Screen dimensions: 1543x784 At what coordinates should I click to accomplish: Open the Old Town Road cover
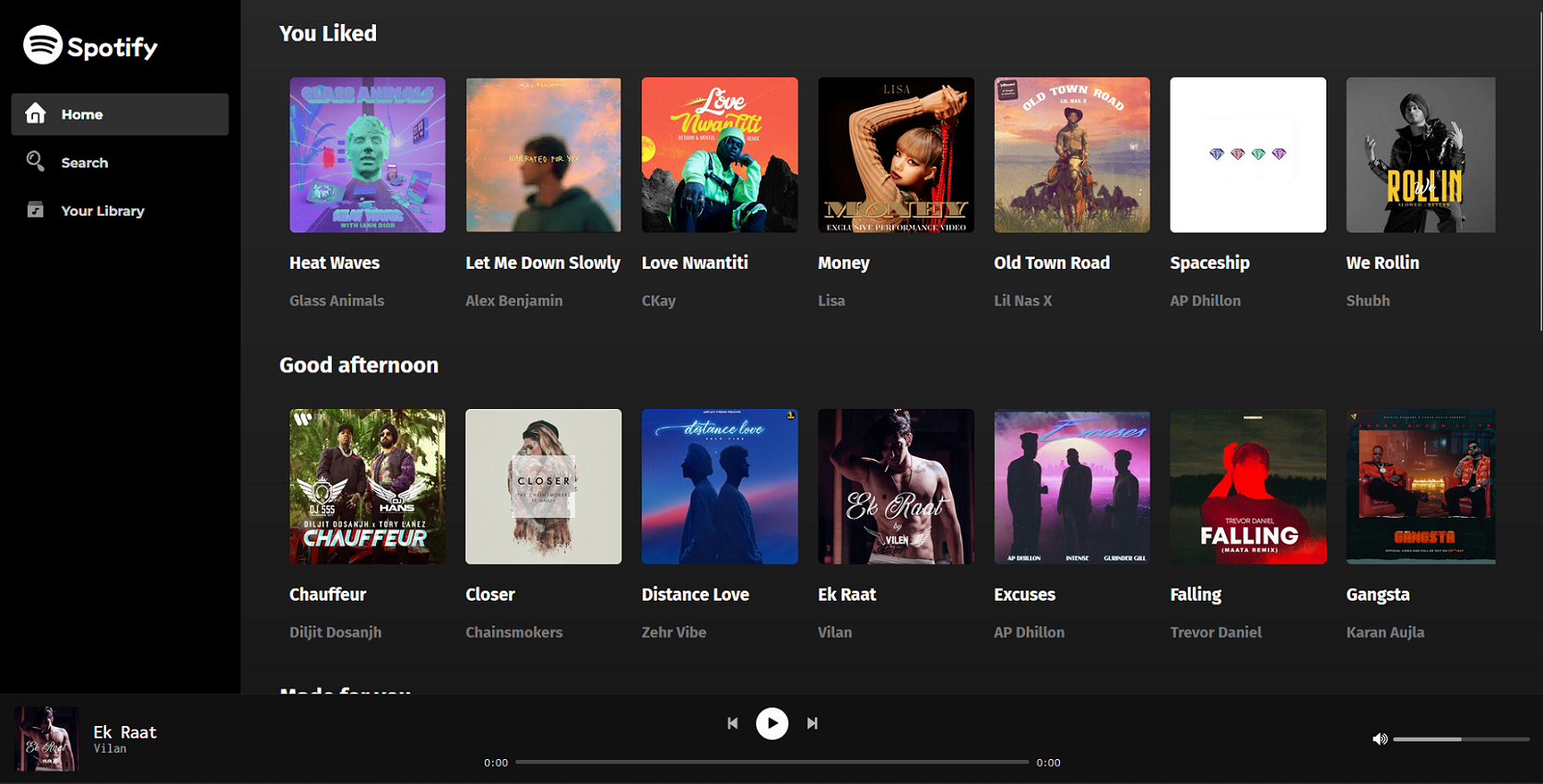1072,155
